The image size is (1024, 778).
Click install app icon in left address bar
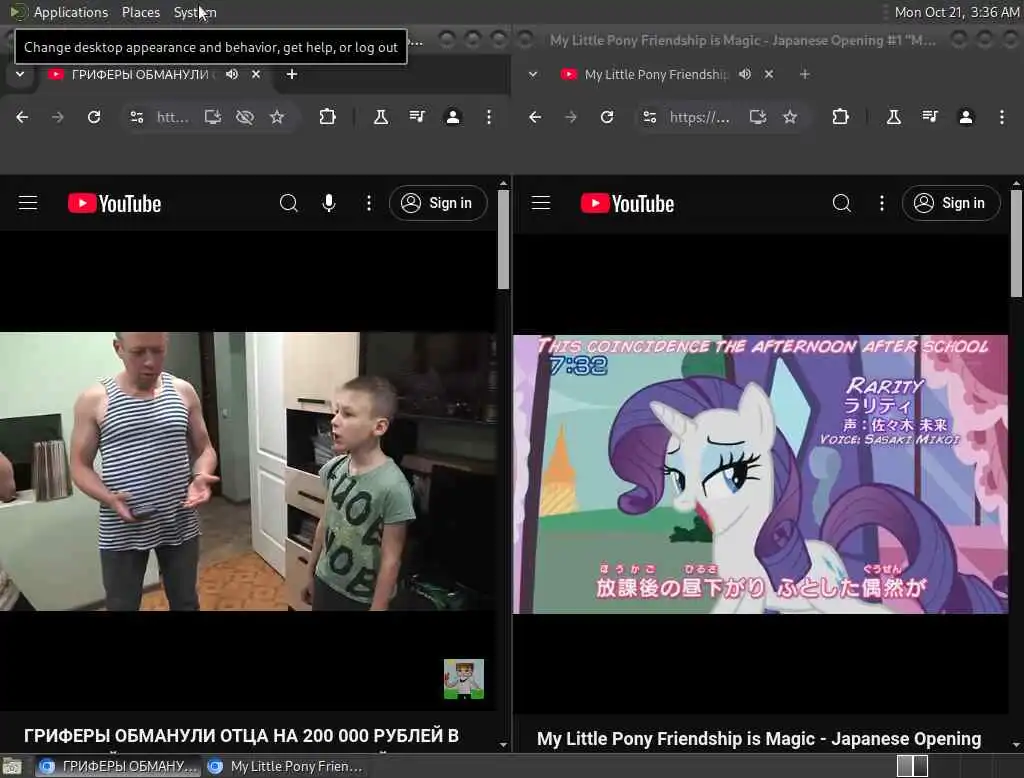click(x=212, y=117)
